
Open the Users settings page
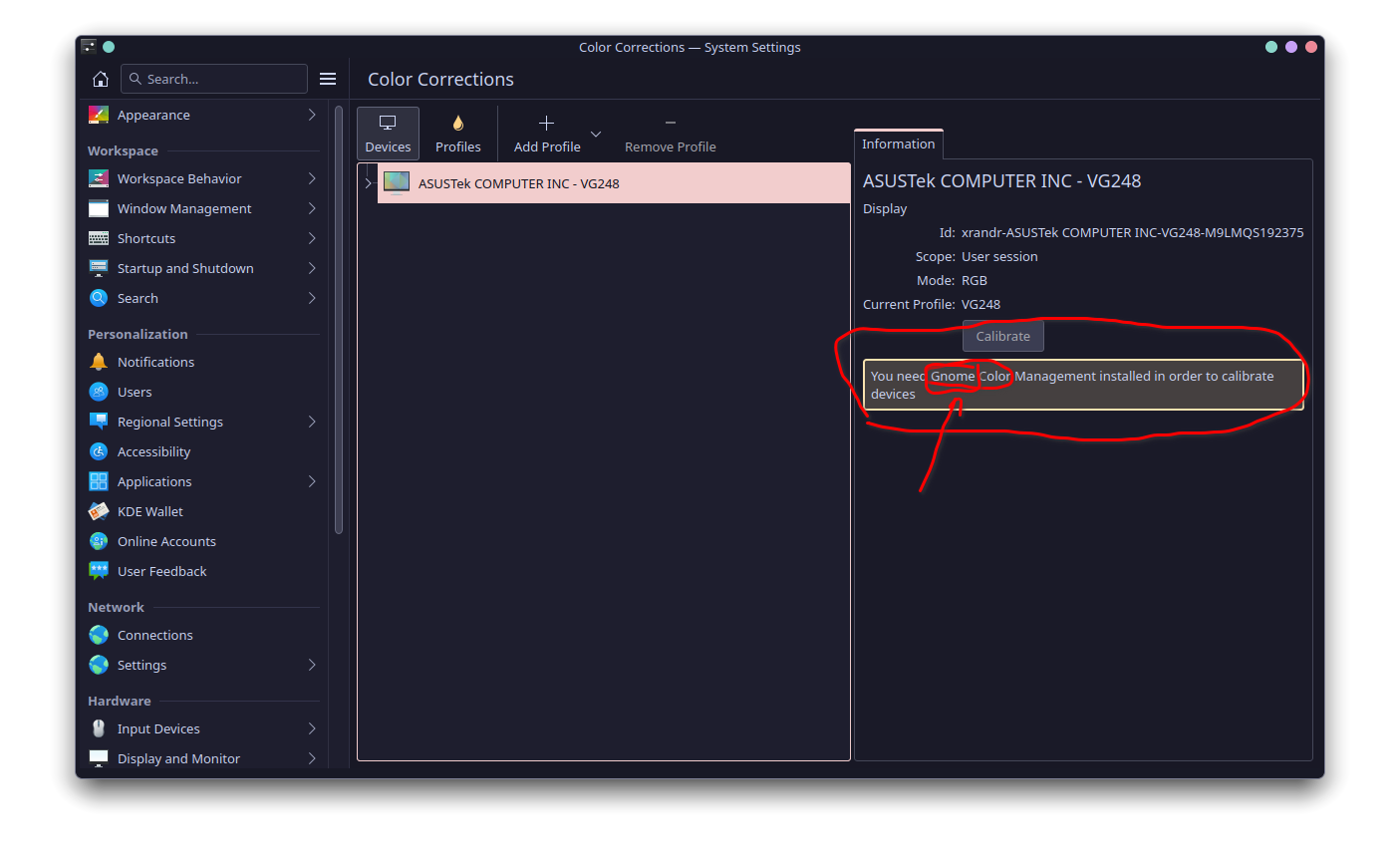[x=204, y=392]
